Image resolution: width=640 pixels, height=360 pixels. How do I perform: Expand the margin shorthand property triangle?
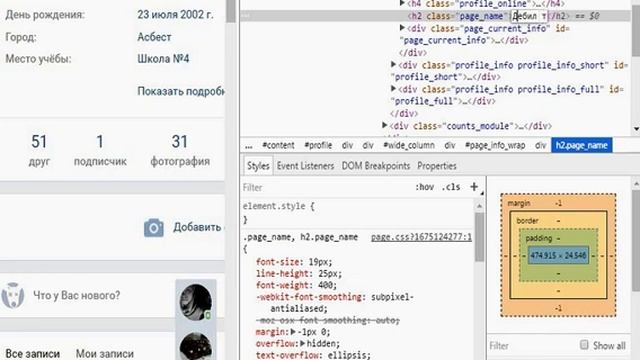(x=293, y=332)
